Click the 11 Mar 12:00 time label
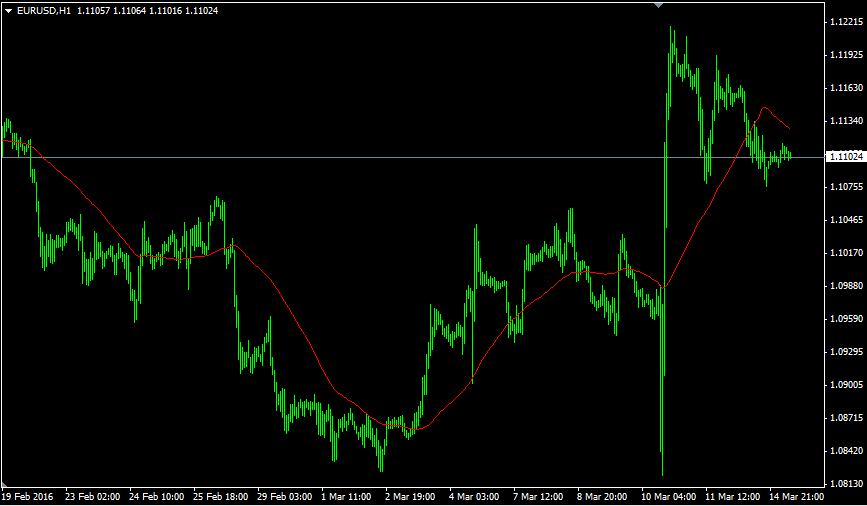 (733, 497)
